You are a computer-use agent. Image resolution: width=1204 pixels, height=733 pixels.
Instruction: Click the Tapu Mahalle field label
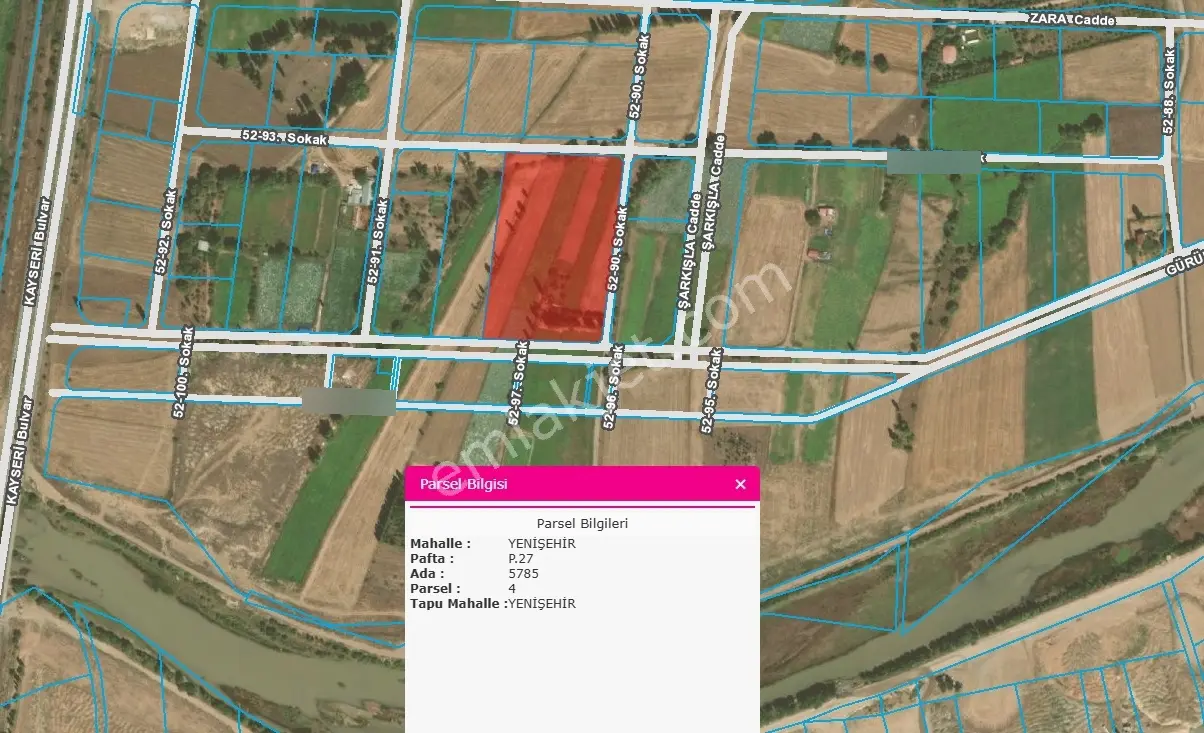pos(458,604)
